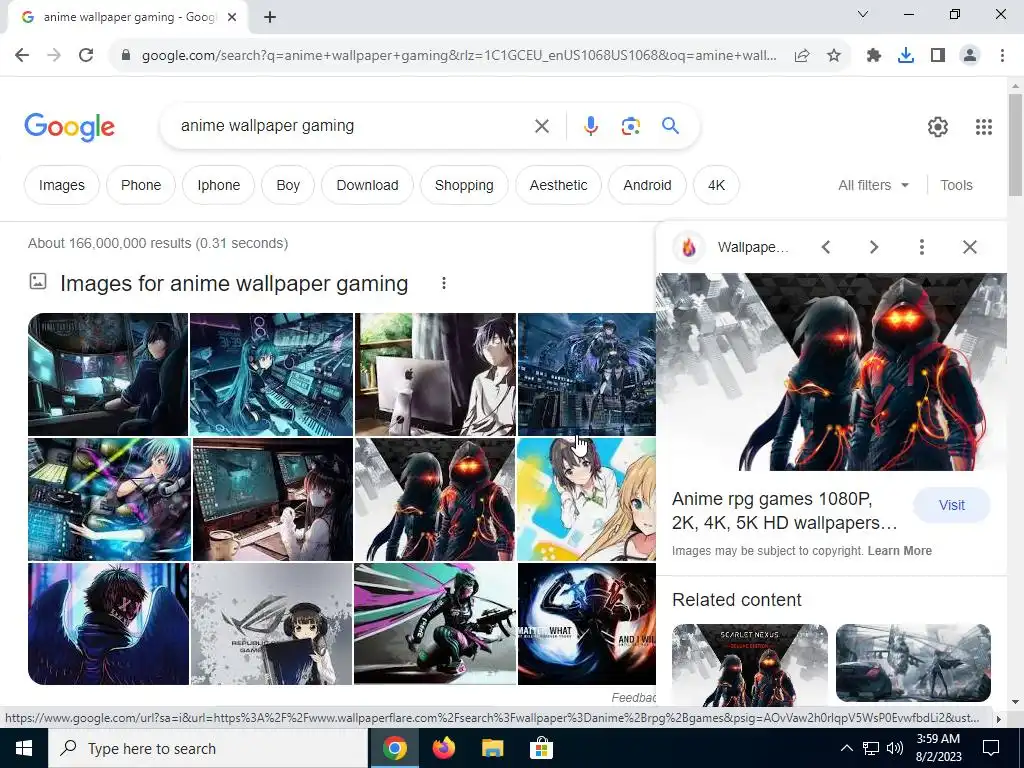Open Chrome downloads icon

pos(906,56)
